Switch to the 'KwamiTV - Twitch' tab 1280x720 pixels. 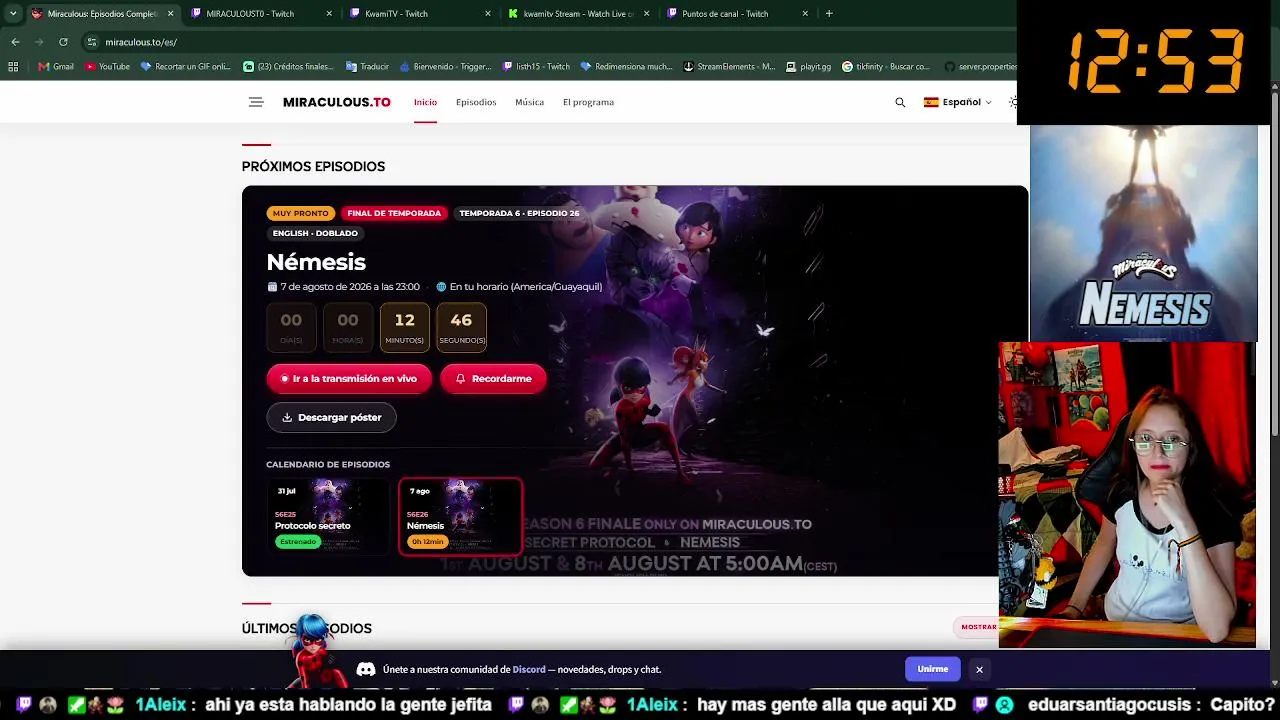[420, 14]
